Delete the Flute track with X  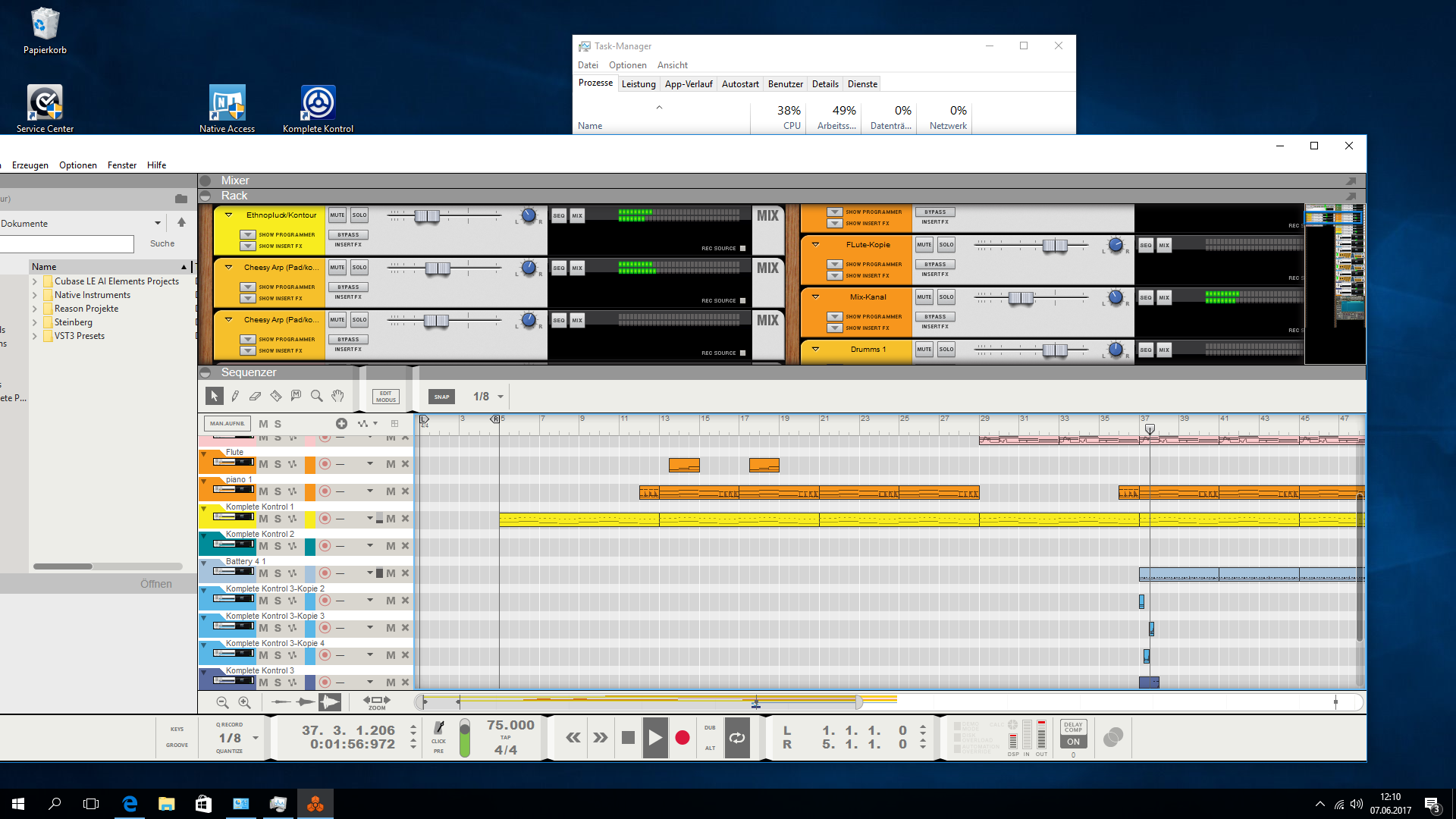click(x=405, y=464)
